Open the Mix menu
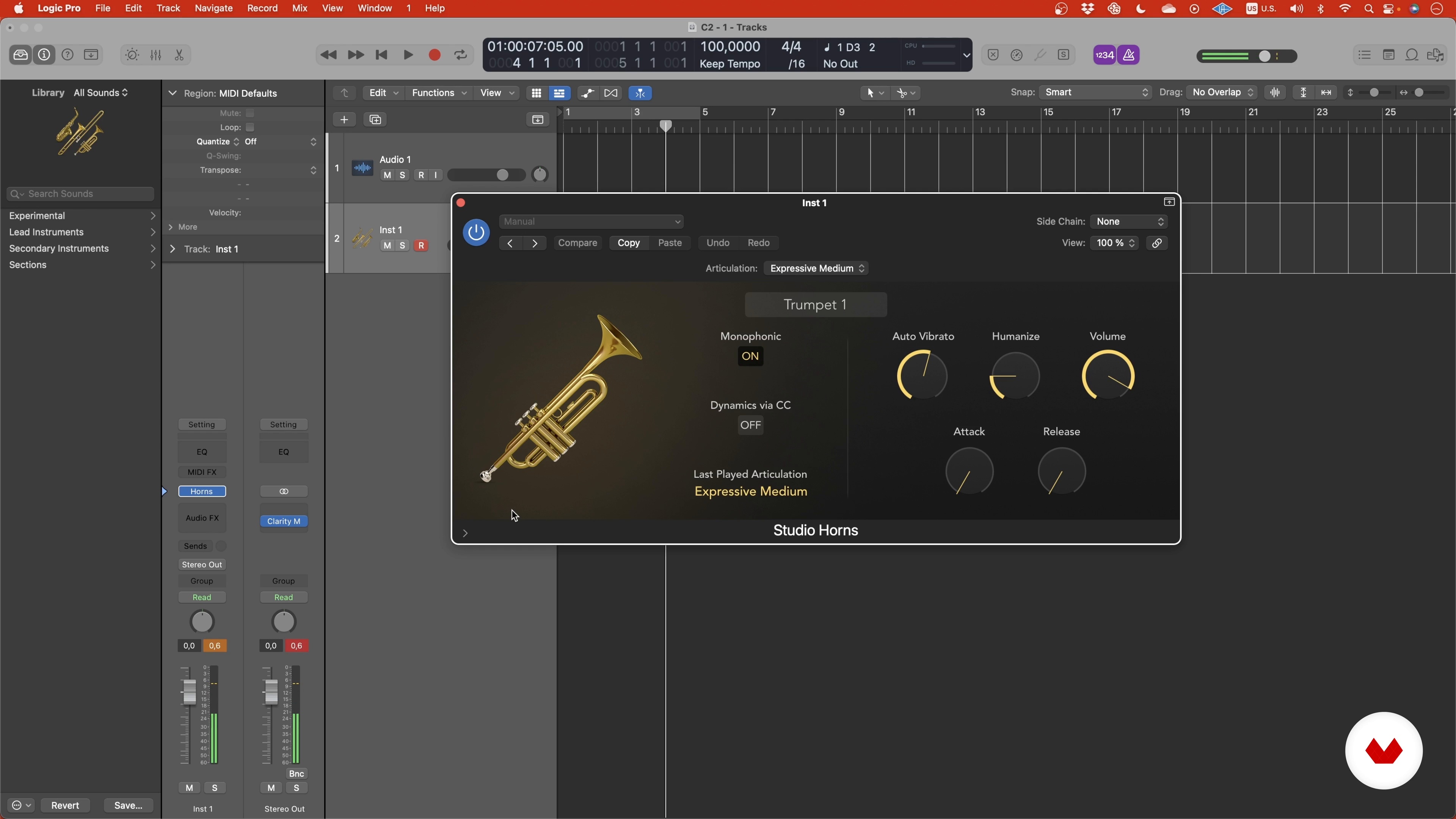This screenshot has width=1456, height=819. 300,8
